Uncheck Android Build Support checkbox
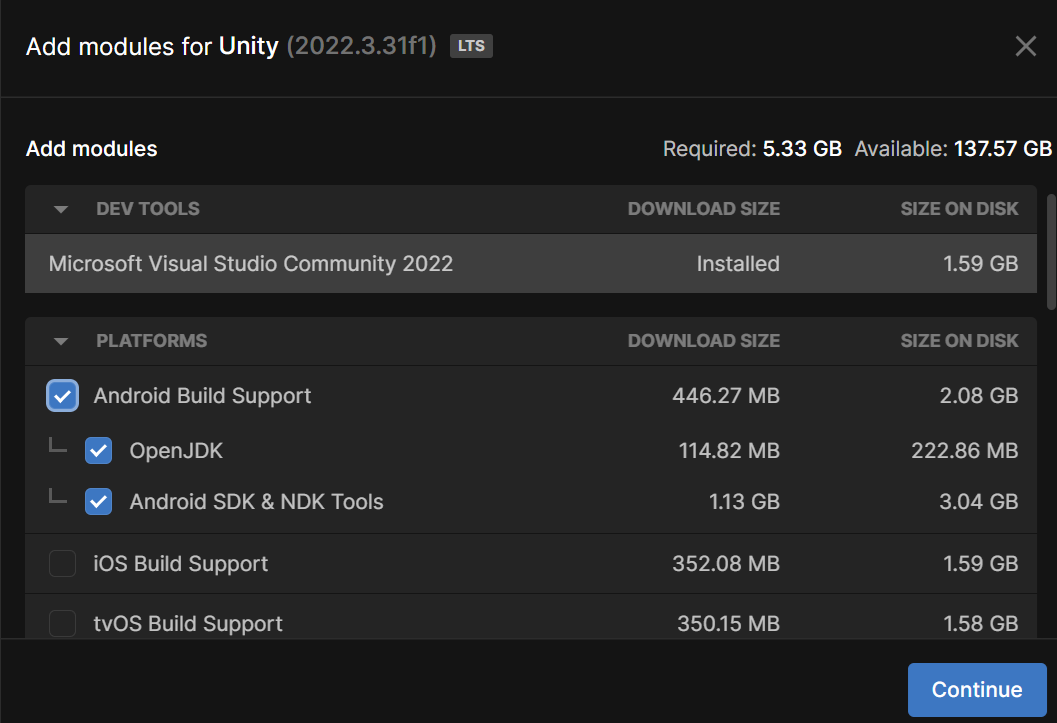Screen dimensions: 1057x723 coord(62,396)
